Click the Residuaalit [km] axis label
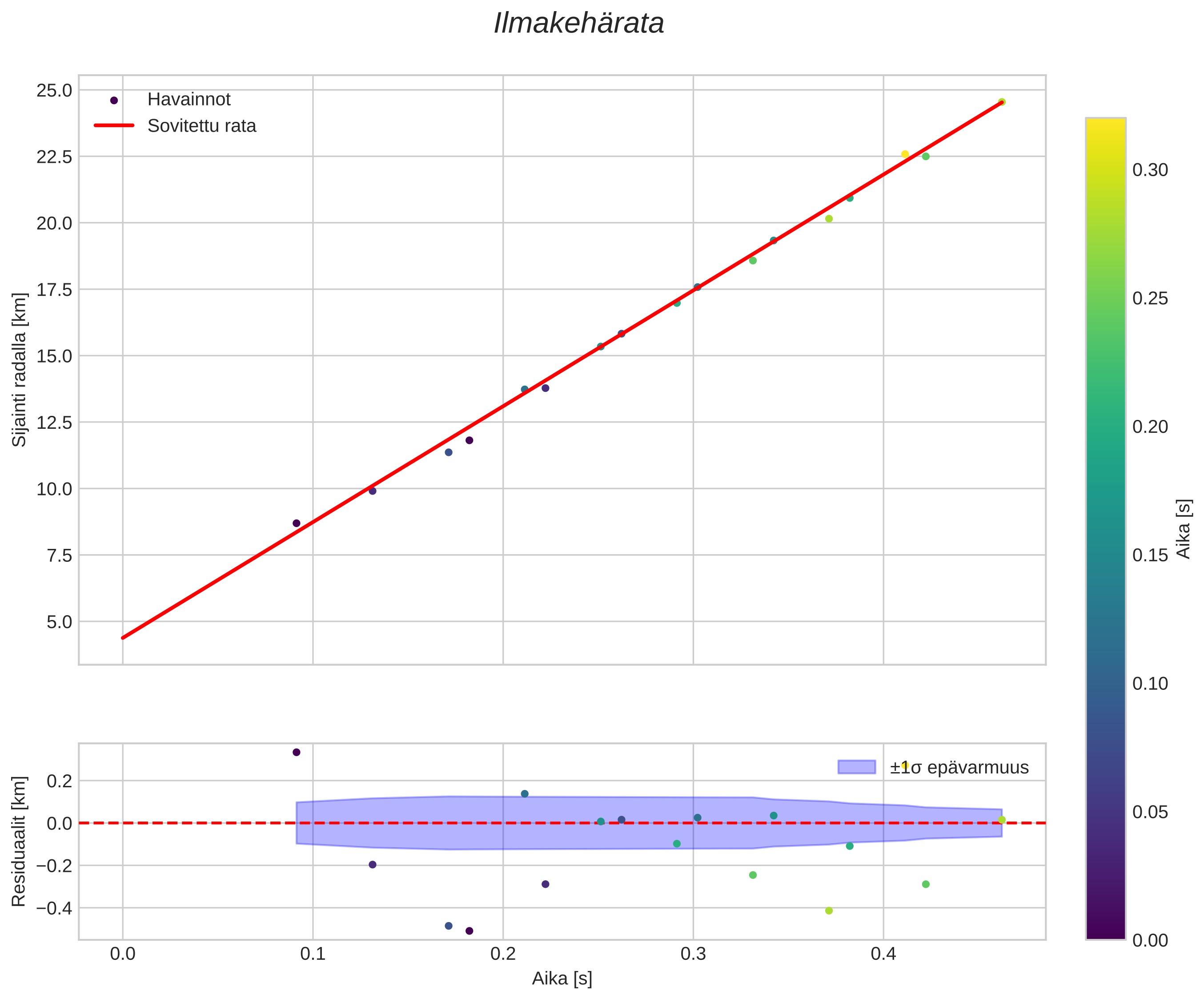Image resolution: width=1204 pixels, height=999 pixels. click(20, 841)
